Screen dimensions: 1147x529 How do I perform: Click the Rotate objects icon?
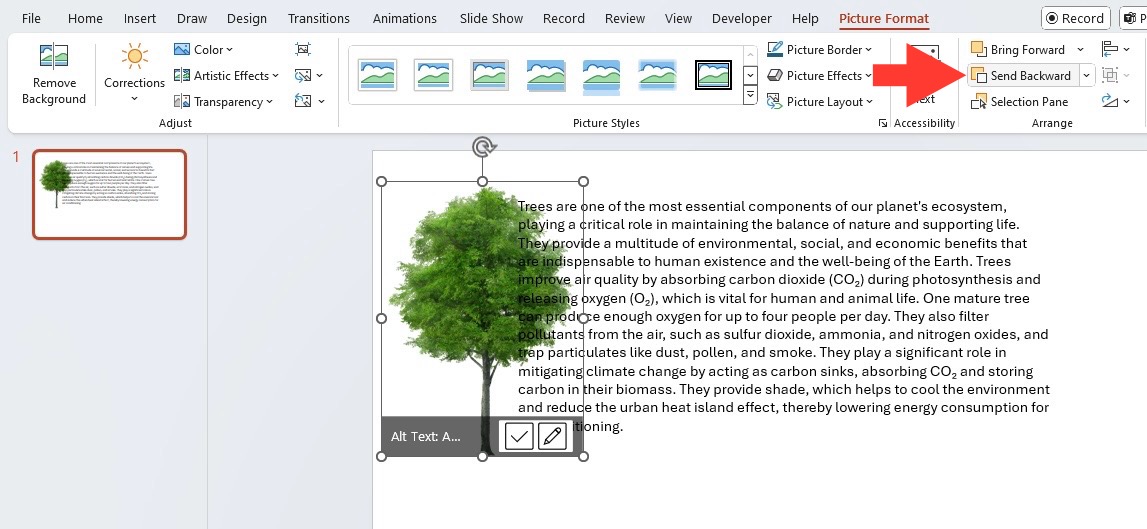click(1110, 101)
